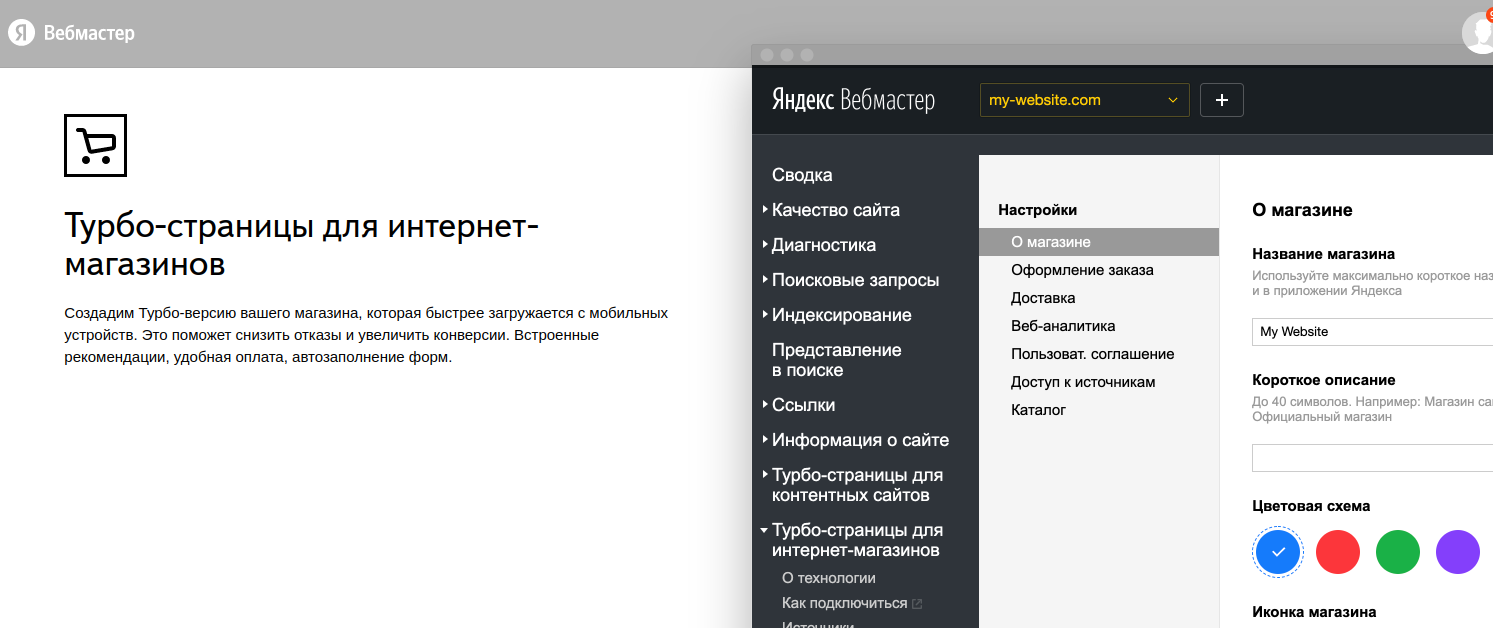
Task: Select the Веб-аналитика settings tab
Action: click(x=1063, y=326)
